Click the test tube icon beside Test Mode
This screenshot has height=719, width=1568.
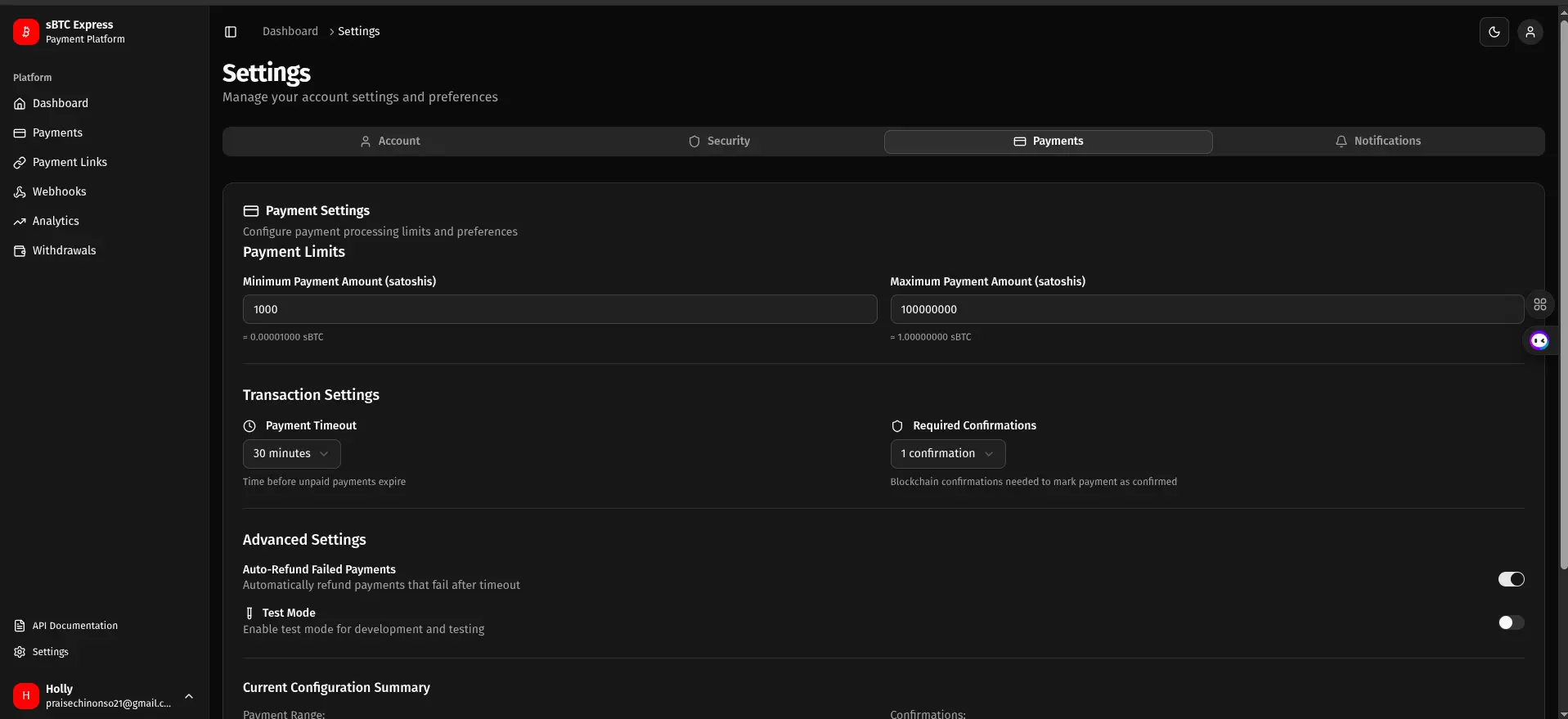click(x=249, y=613)
